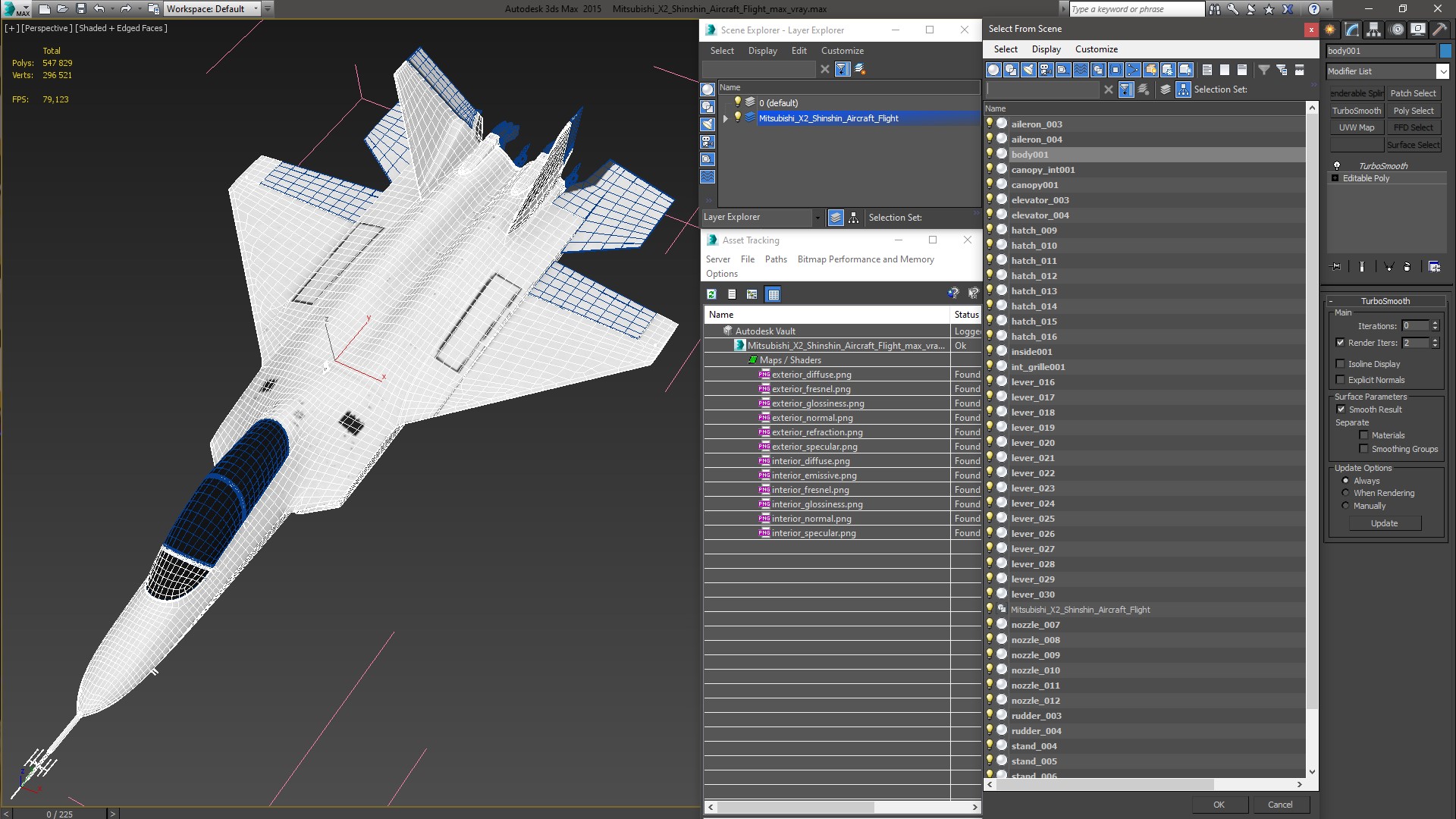Switch to Sort by Hierarchy in Select From Scene
The height and width of the screenshot is (819, 1456).
(1183, 89)
